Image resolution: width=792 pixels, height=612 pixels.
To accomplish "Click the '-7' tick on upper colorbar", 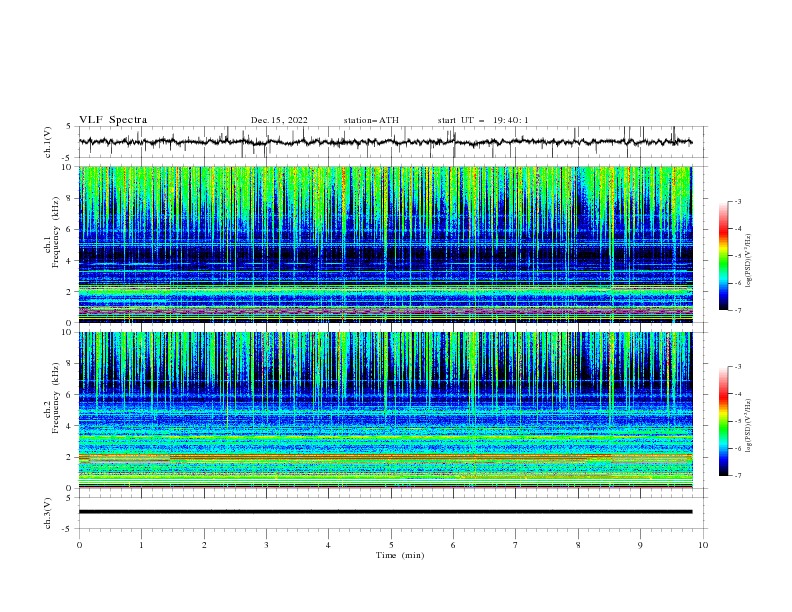I will [x=737, y=310].
